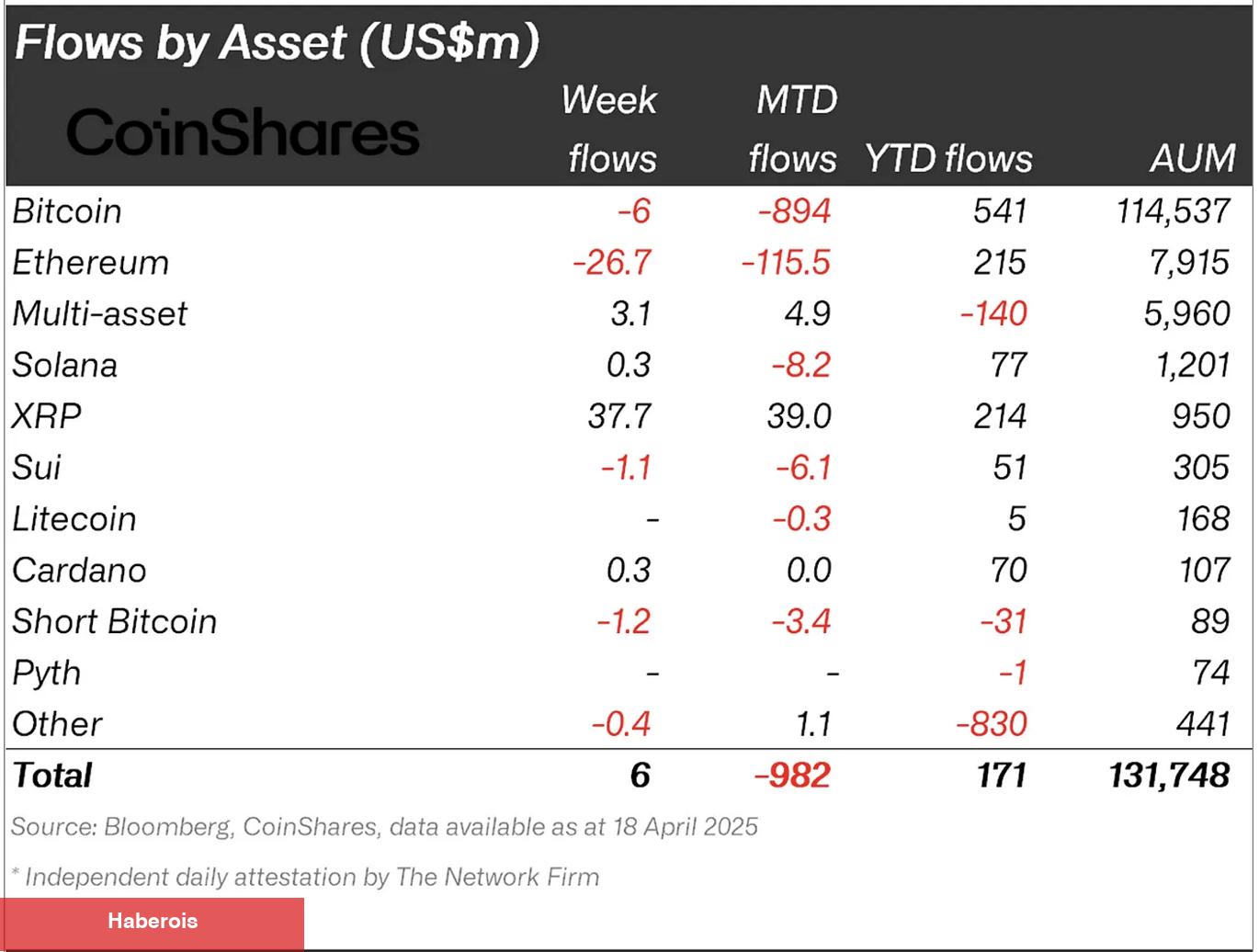Click the Short Bitcoin row label
This screenshot has height=952, width=1259.
point(115,622)
